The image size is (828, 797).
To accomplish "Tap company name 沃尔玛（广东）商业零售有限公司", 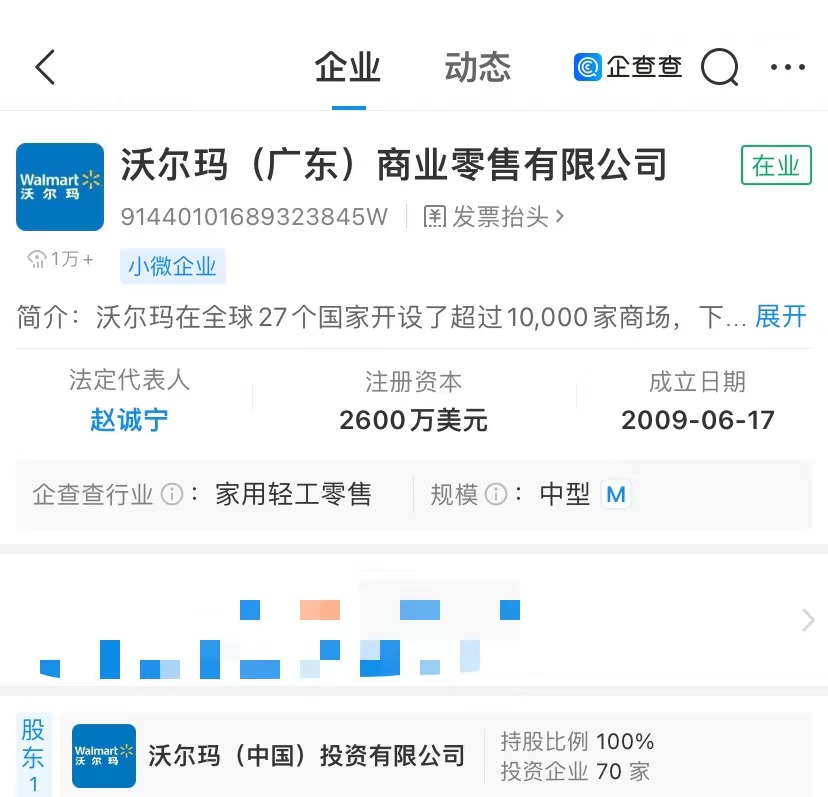I will point(394,165).
